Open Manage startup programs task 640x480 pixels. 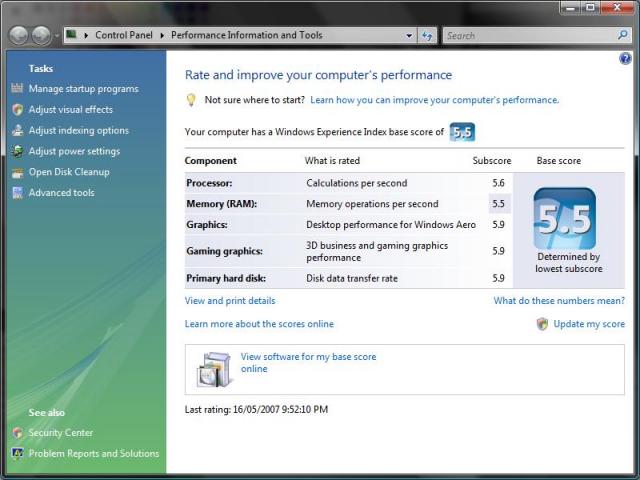tap(84, 89)
